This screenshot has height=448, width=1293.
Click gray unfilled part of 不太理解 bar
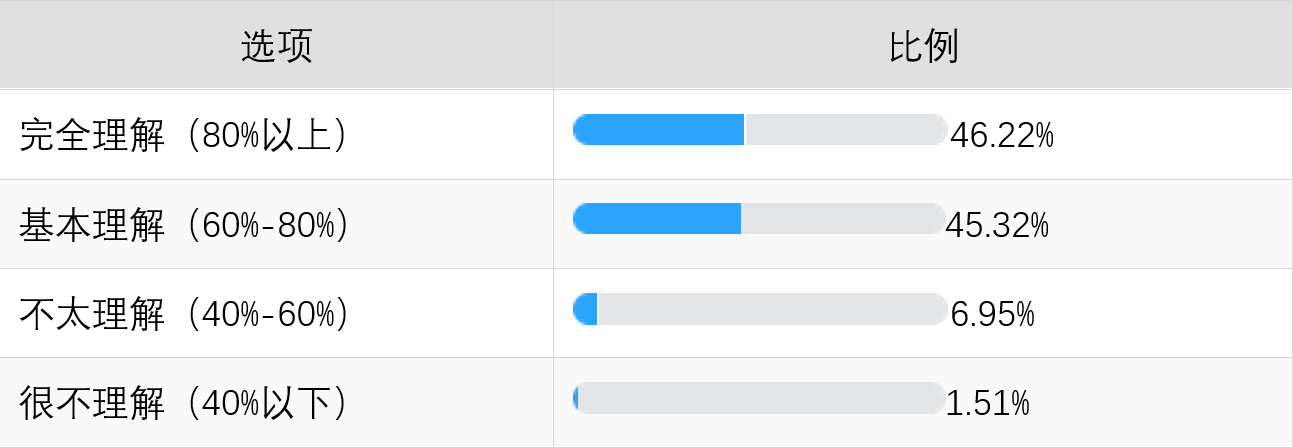(x=772, y=309)
